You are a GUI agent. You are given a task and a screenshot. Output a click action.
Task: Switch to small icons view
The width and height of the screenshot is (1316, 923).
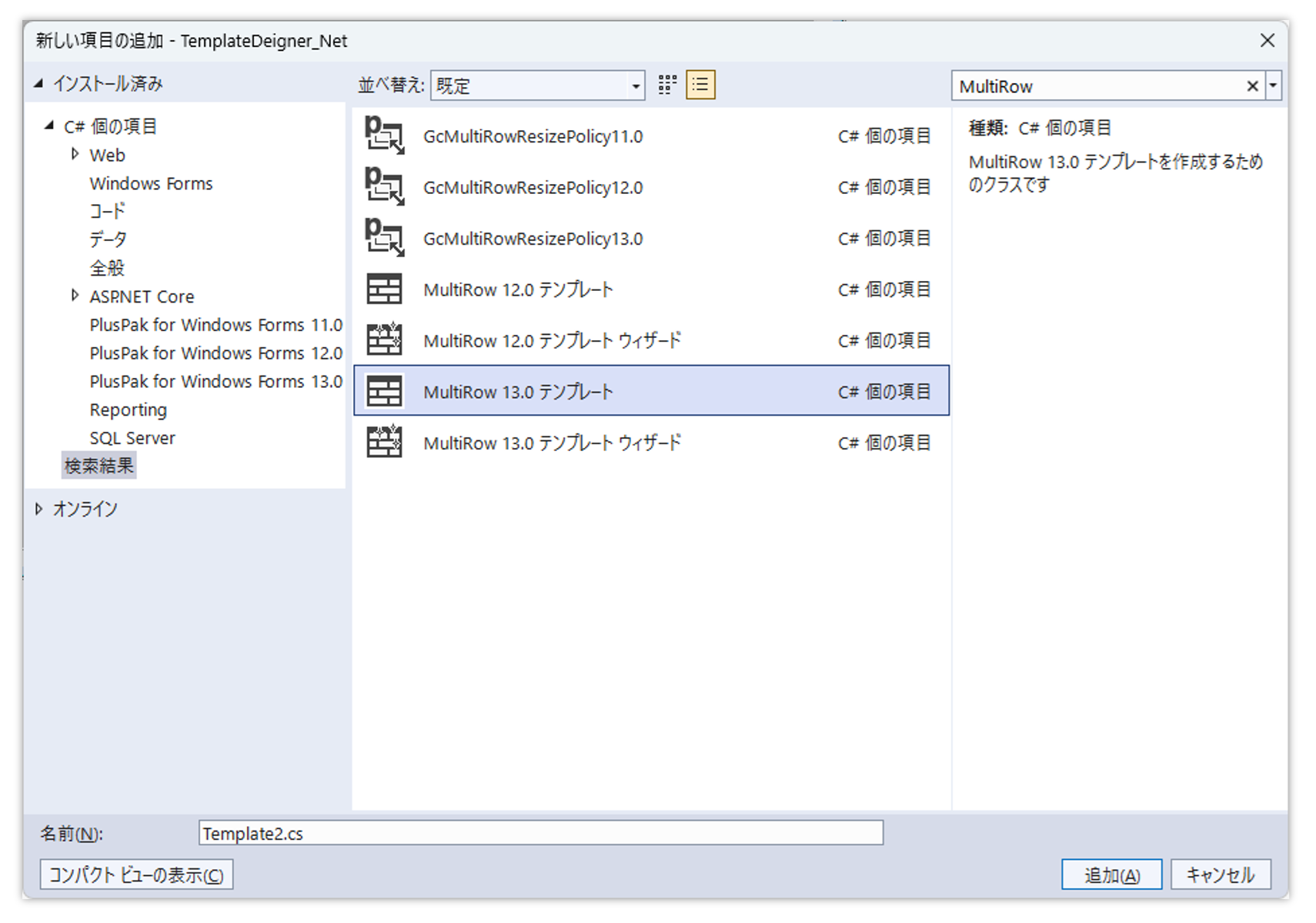(667, 85)
